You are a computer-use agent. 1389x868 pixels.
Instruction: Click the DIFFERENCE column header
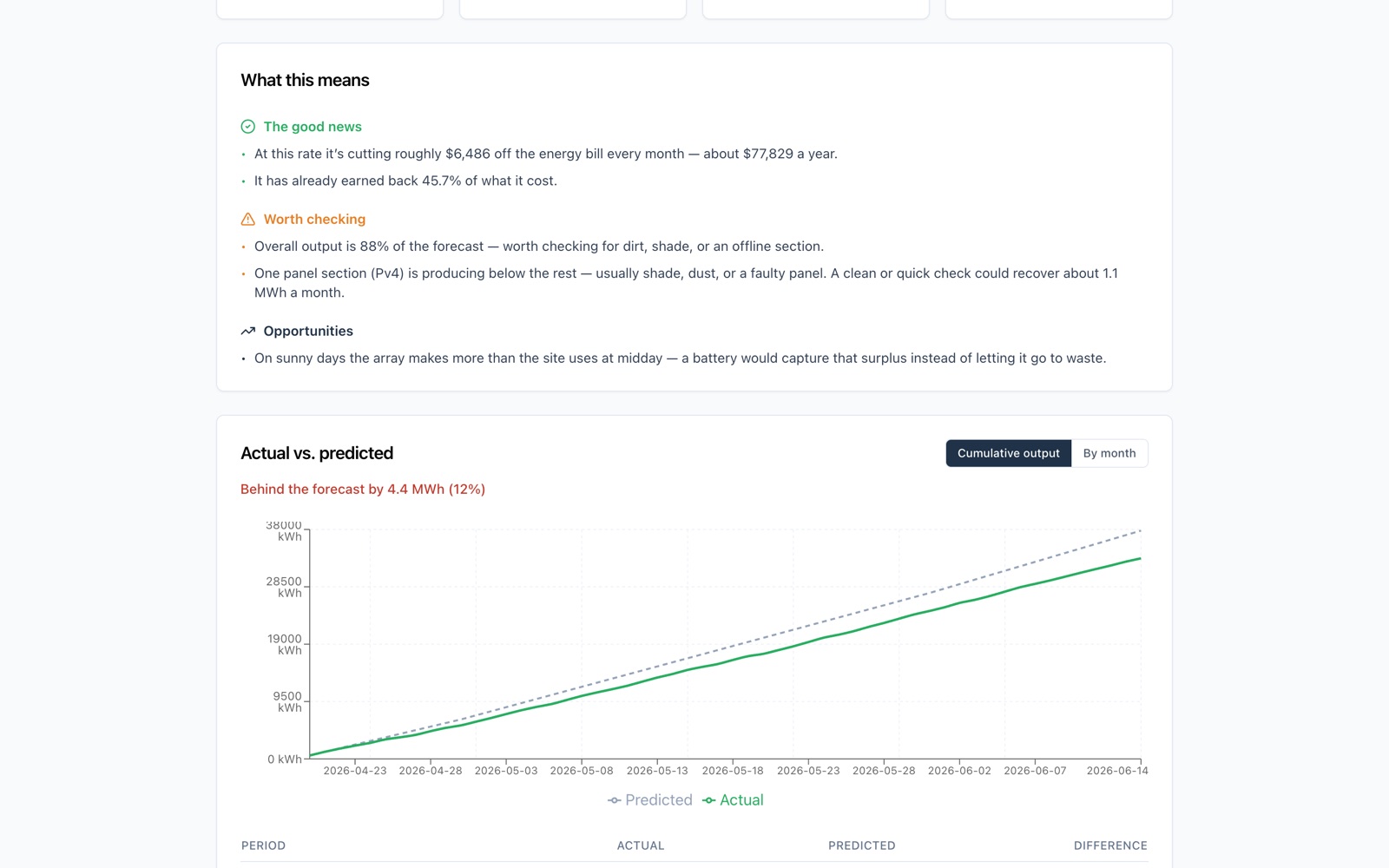[1110, 845]
